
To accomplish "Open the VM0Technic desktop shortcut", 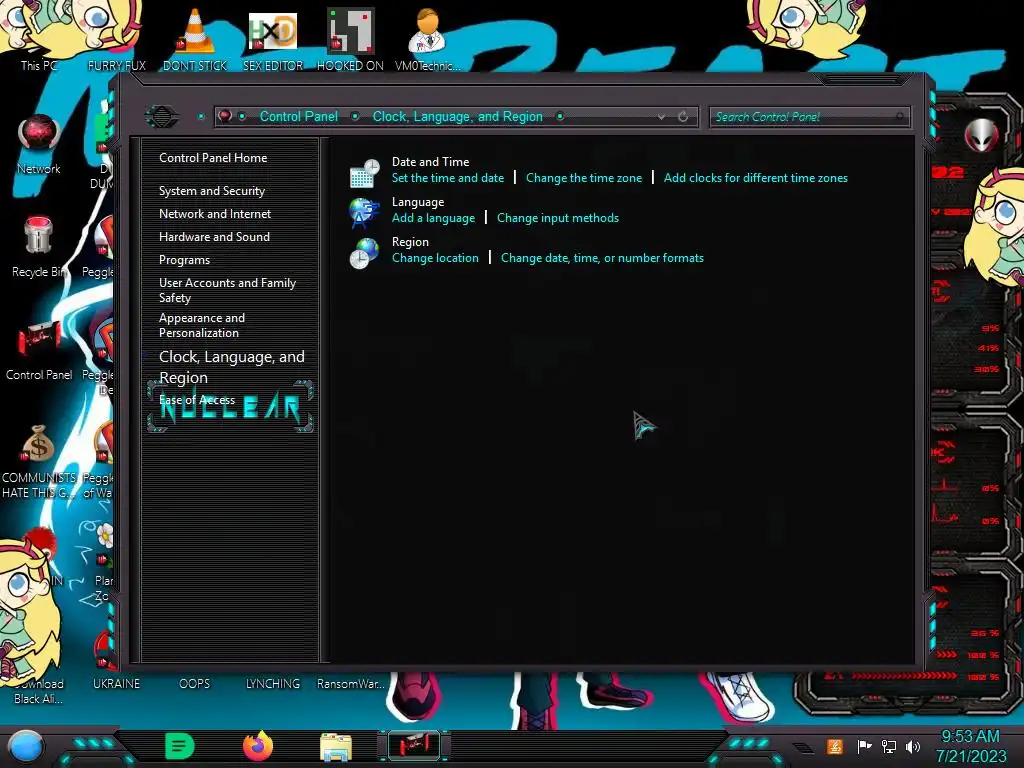I will click(x=428, y=39).
